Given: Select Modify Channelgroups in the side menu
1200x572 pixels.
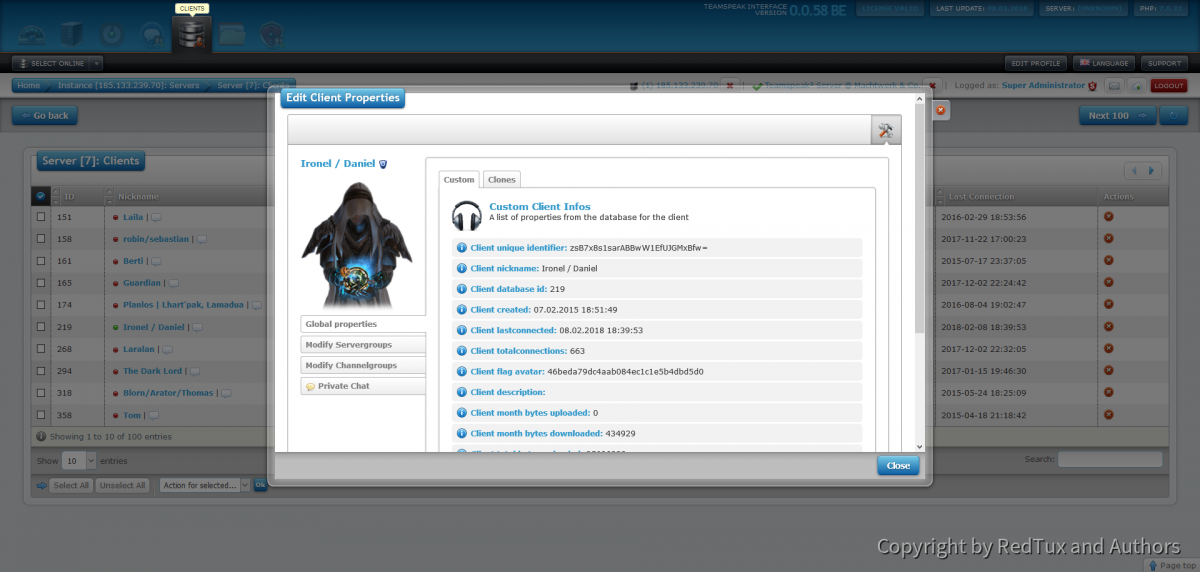Looking at the screenshot, I should pyautogui.click(x=363, y=365).
